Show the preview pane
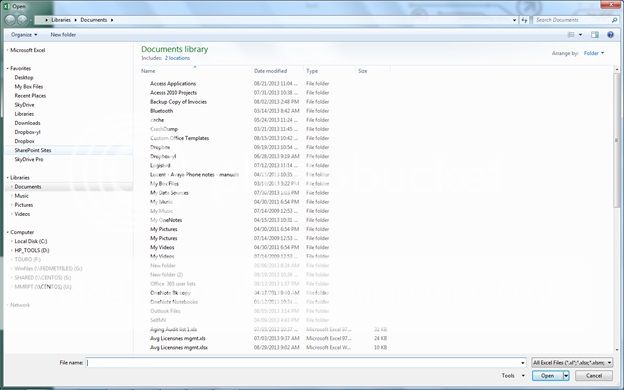The height and width of the screenshot is (390, 624). coord(595,35)
